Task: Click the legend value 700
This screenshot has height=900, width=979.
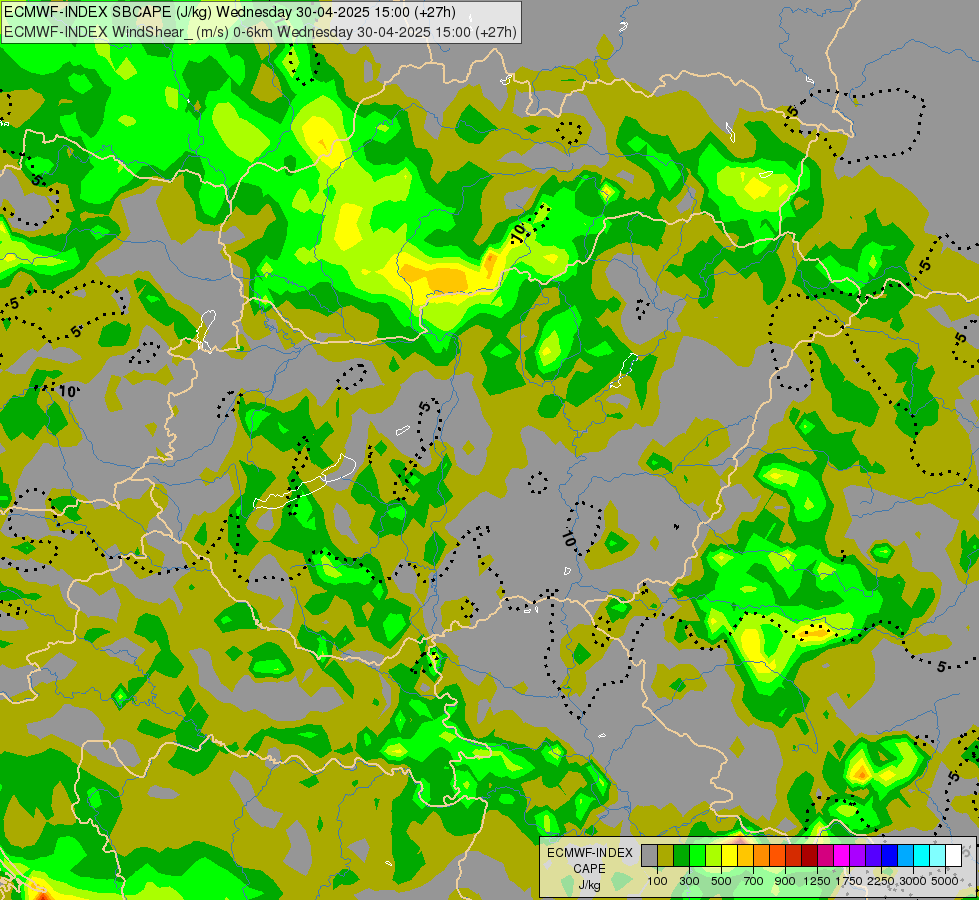Action: [x=754, y=881]
